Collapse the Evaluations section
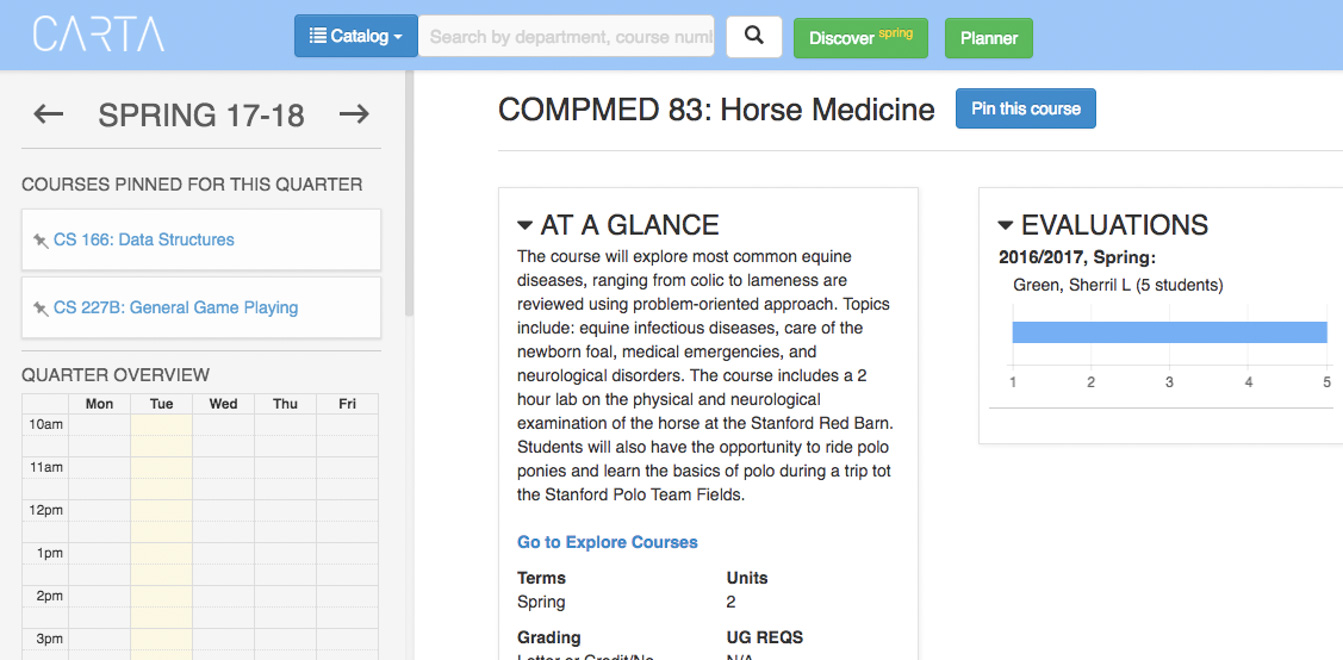1343x660 pixels. (1005, 225)
